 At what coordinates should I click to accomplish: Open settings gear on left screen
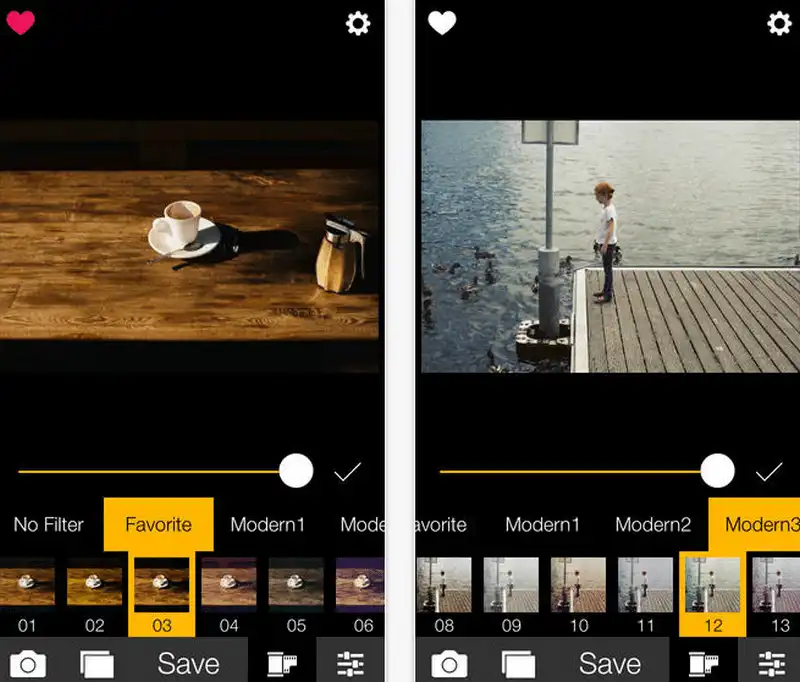[x=358, y=24]
